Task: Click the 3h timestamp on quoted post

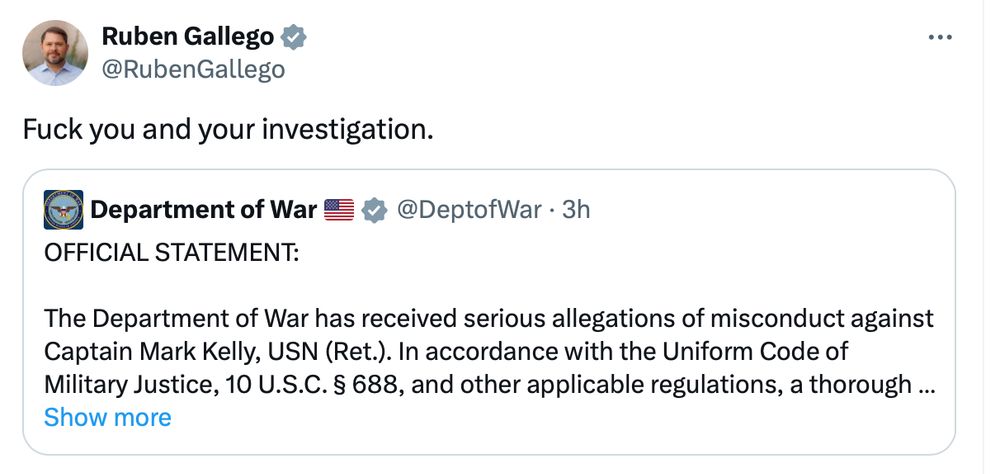Action: 576,210
